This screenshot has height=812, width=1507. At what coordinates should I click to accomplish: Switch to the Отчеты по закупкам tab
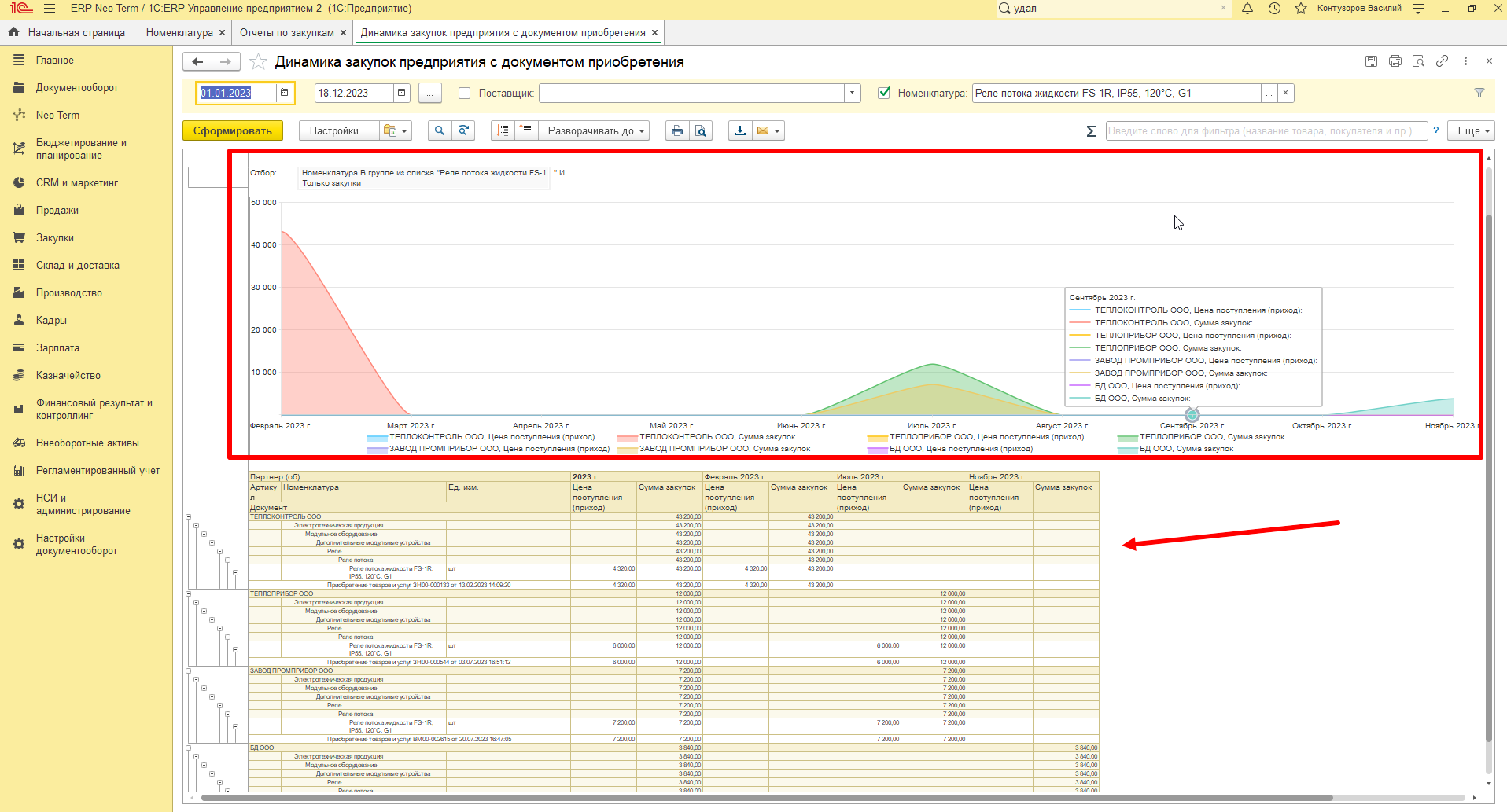click(287, 33)
